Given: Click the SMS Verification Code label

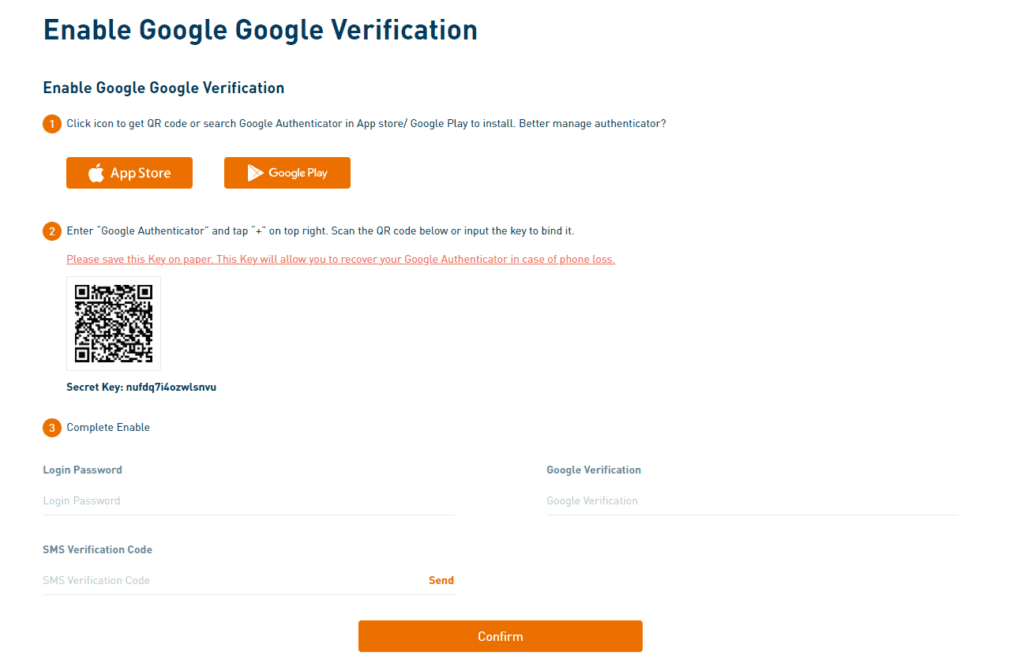Looking at the screenshot, I should pos(97,550).
